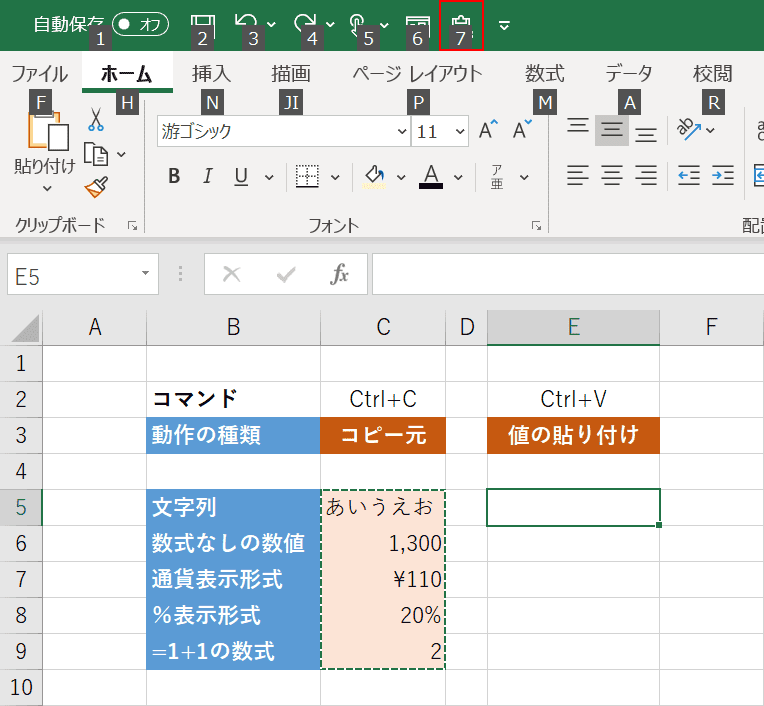This screenshot has width=764, height=706.
Task: Click the Center align icon
Action: 612,175
